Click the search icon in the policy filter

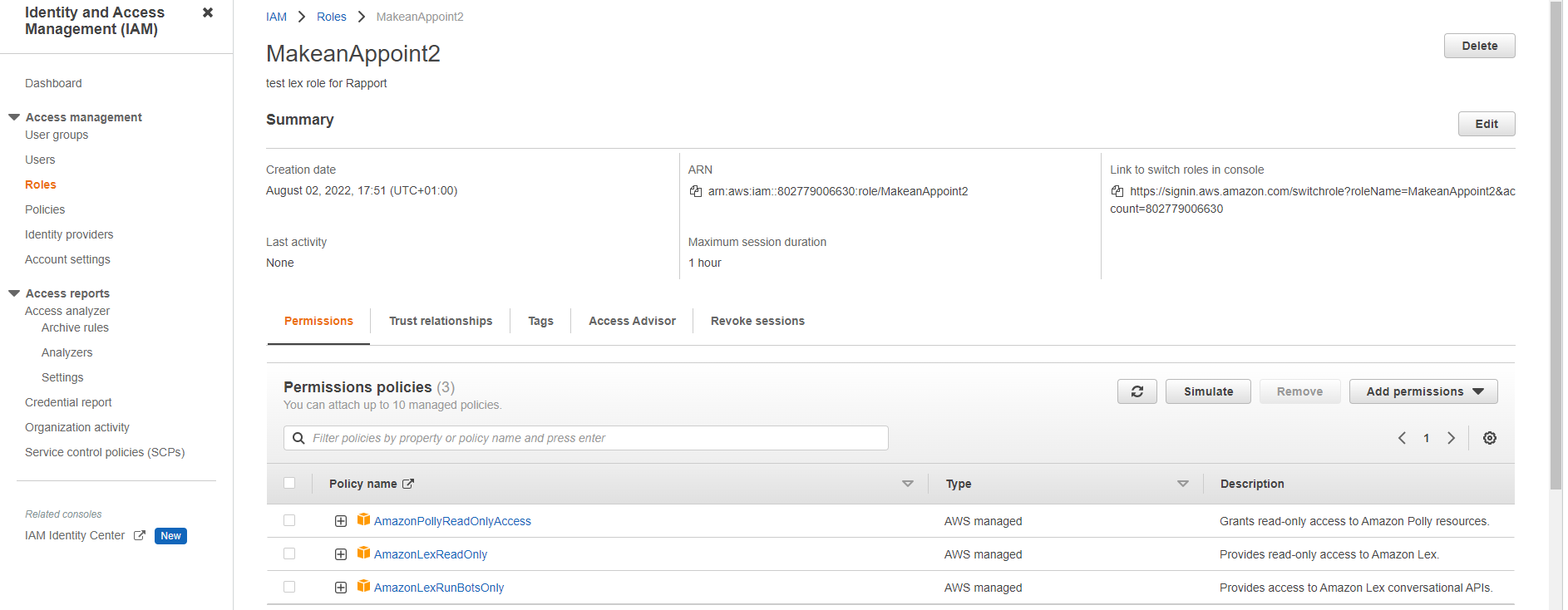[x=298, y=438]
